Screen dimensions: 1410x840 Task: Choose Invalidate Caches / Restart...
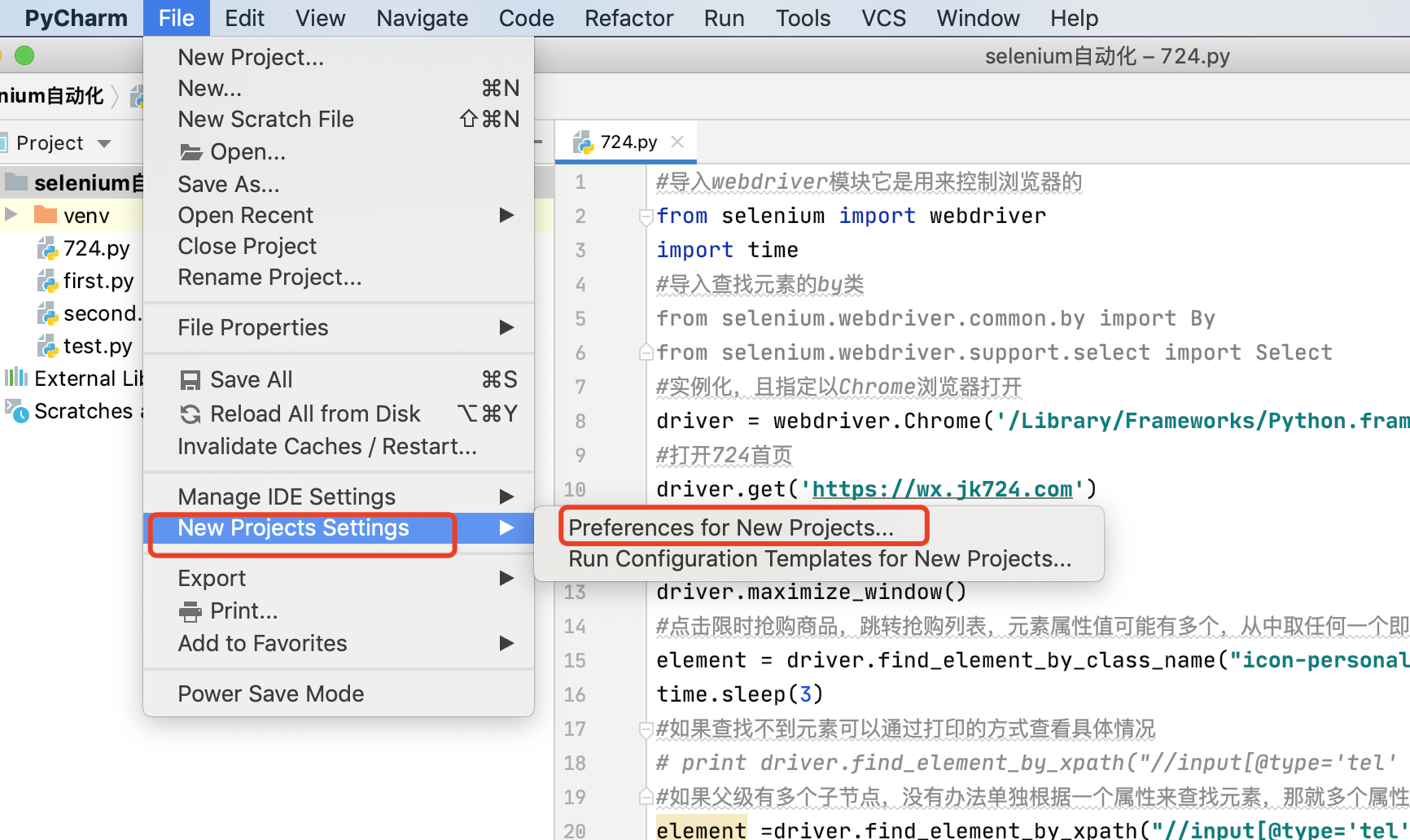338,447
